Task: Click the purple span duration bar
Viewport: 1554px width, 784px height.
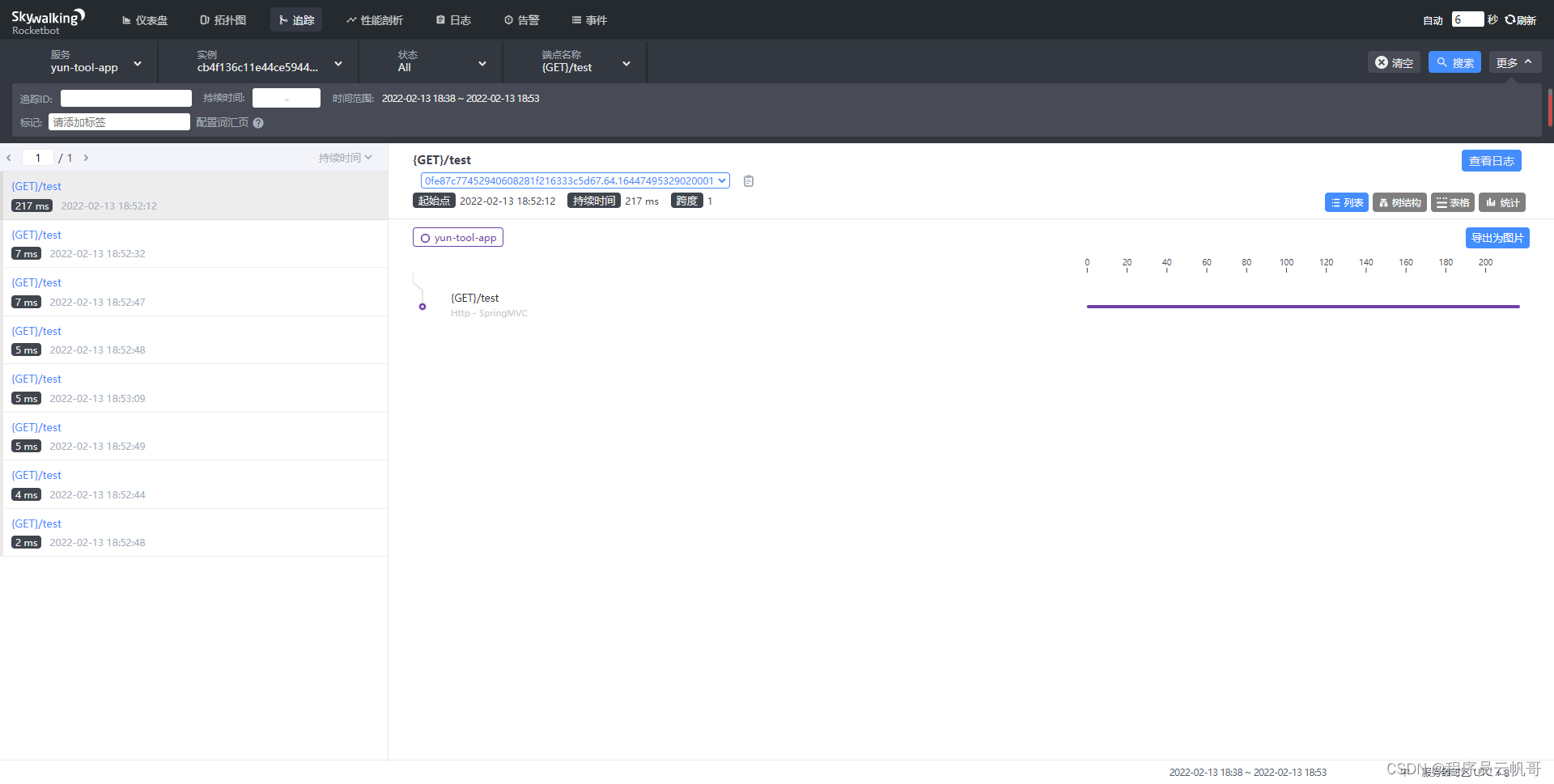Action: click(x=1303, y=307)
